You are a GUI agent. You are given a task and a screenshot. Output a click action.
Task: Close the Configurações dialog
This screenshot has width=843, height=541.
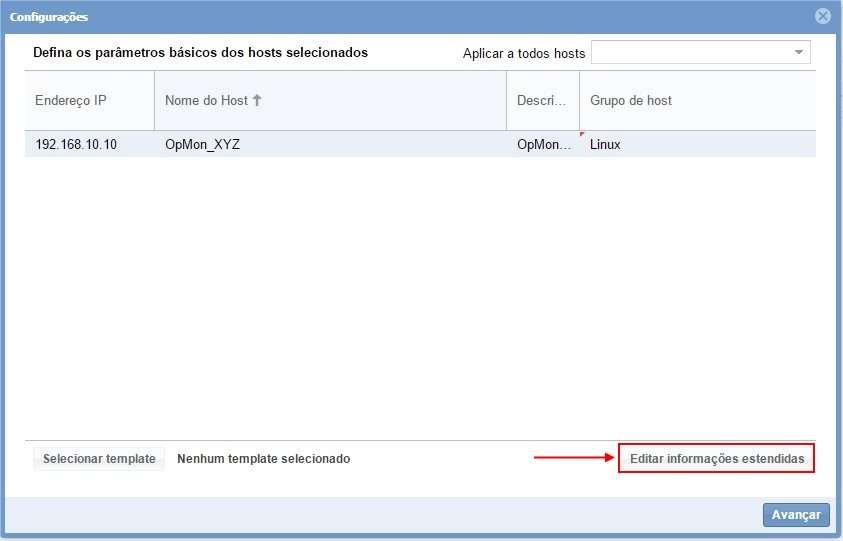[823, 16]
